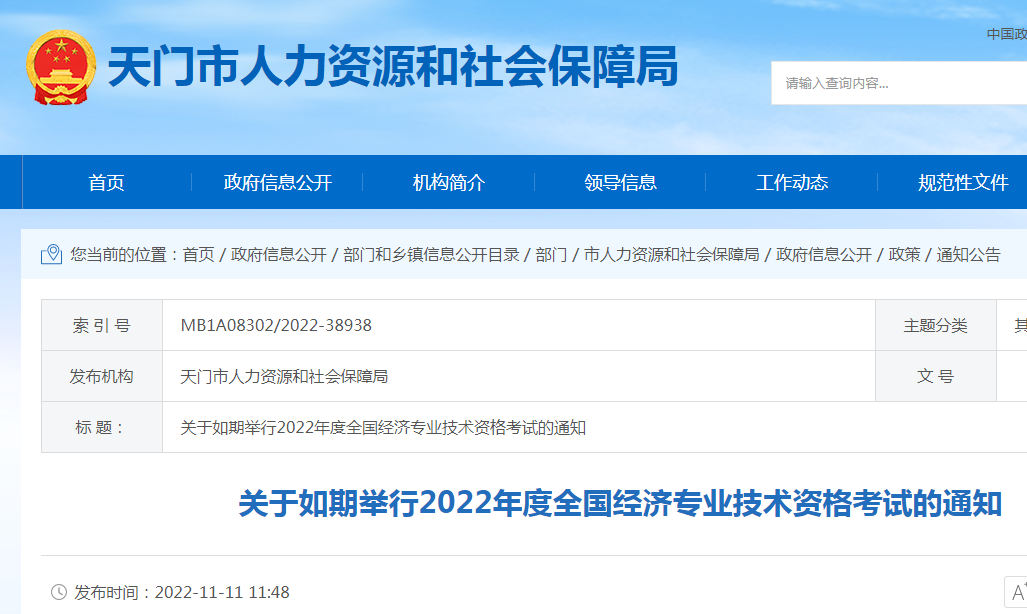The image size is (1027, 614).
Task: Click publish time 2022-11-11 11:48
Action: (222, 592)
